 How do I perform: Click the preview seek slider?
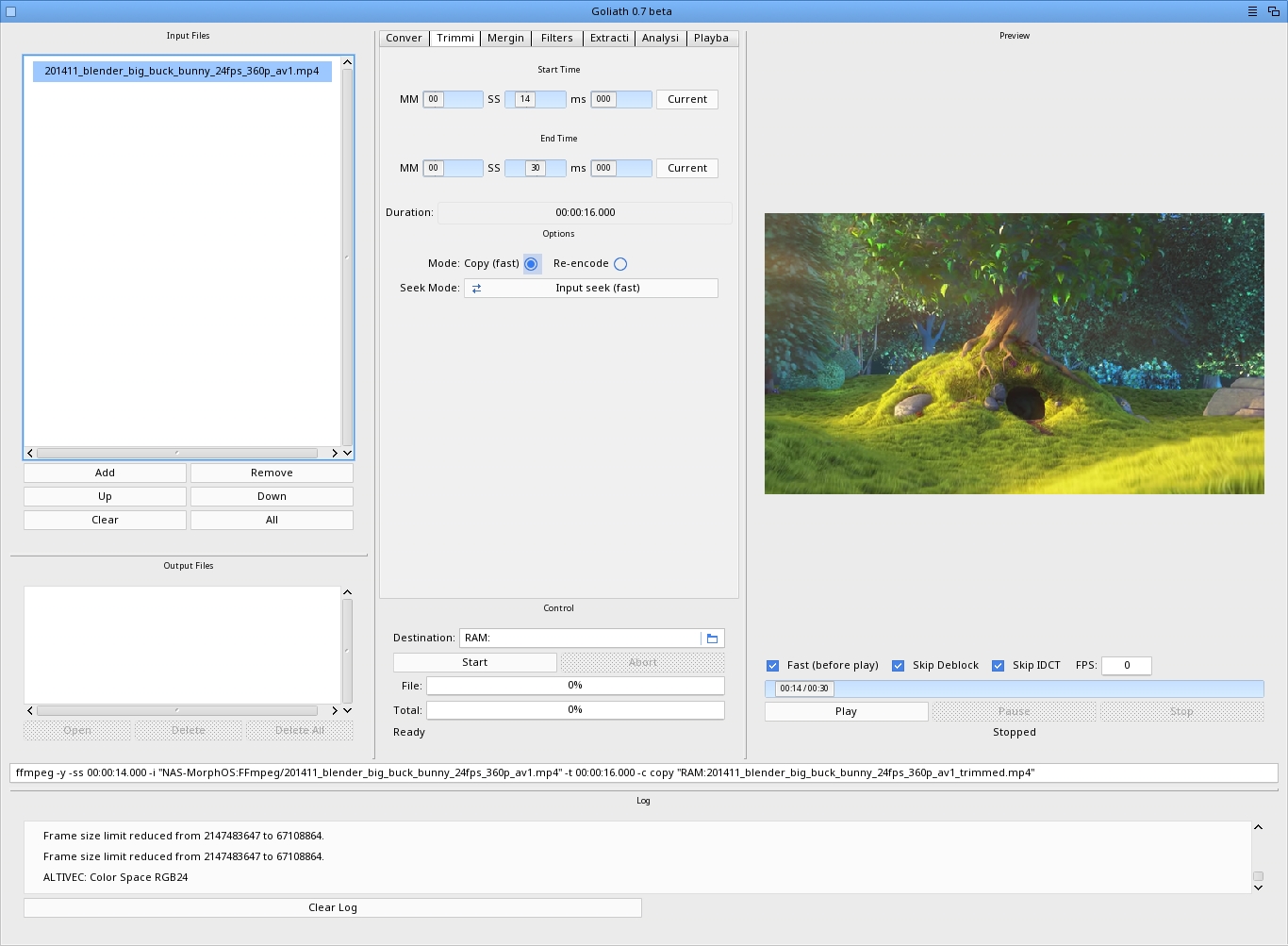click(1014, 689)
